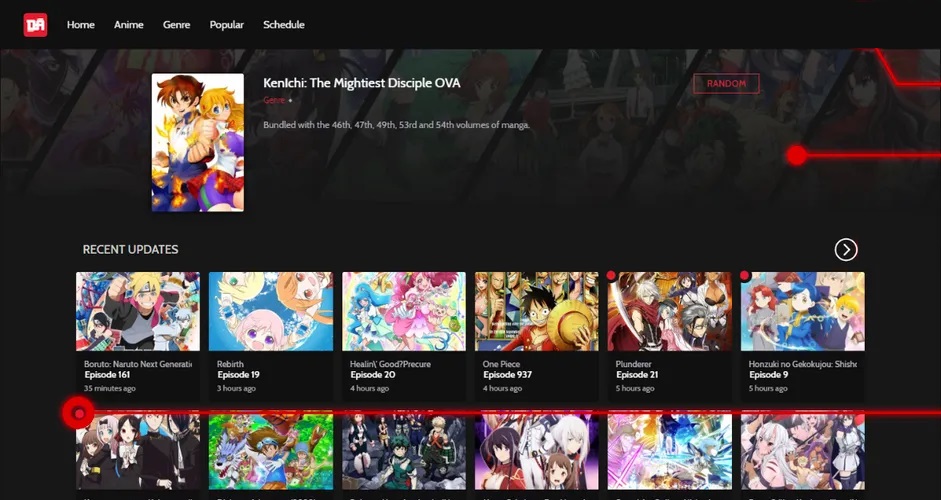Select 'Episode 161' under Boruto

click(107, 375)
